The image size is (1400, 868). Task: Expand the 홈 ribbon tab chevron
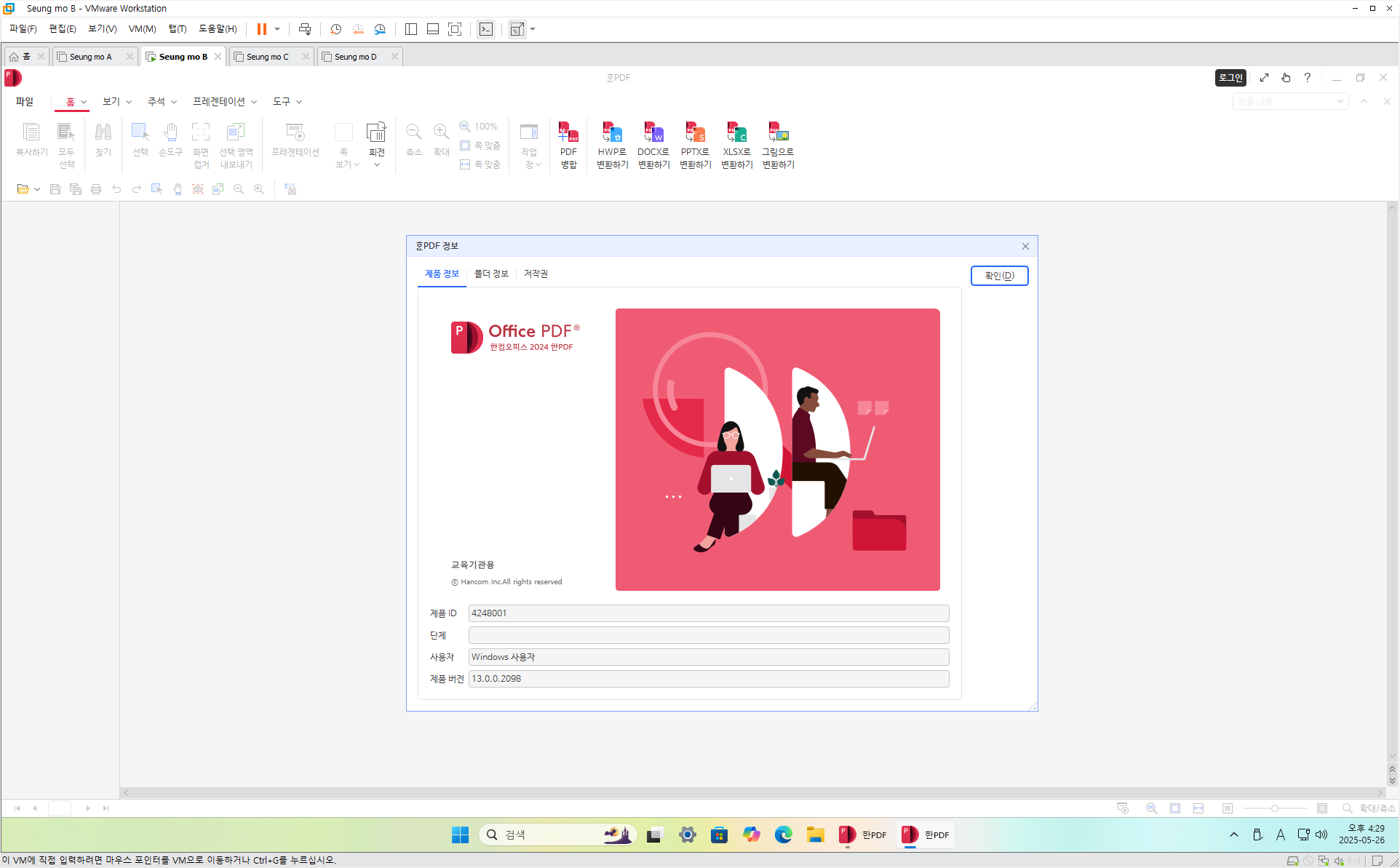(84, 102)
